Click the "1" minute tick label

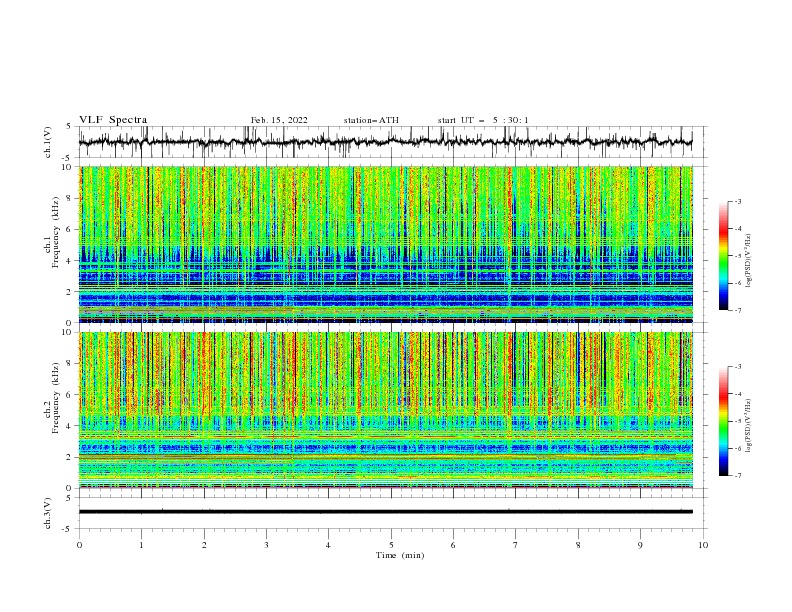click(x=141, y=545)
